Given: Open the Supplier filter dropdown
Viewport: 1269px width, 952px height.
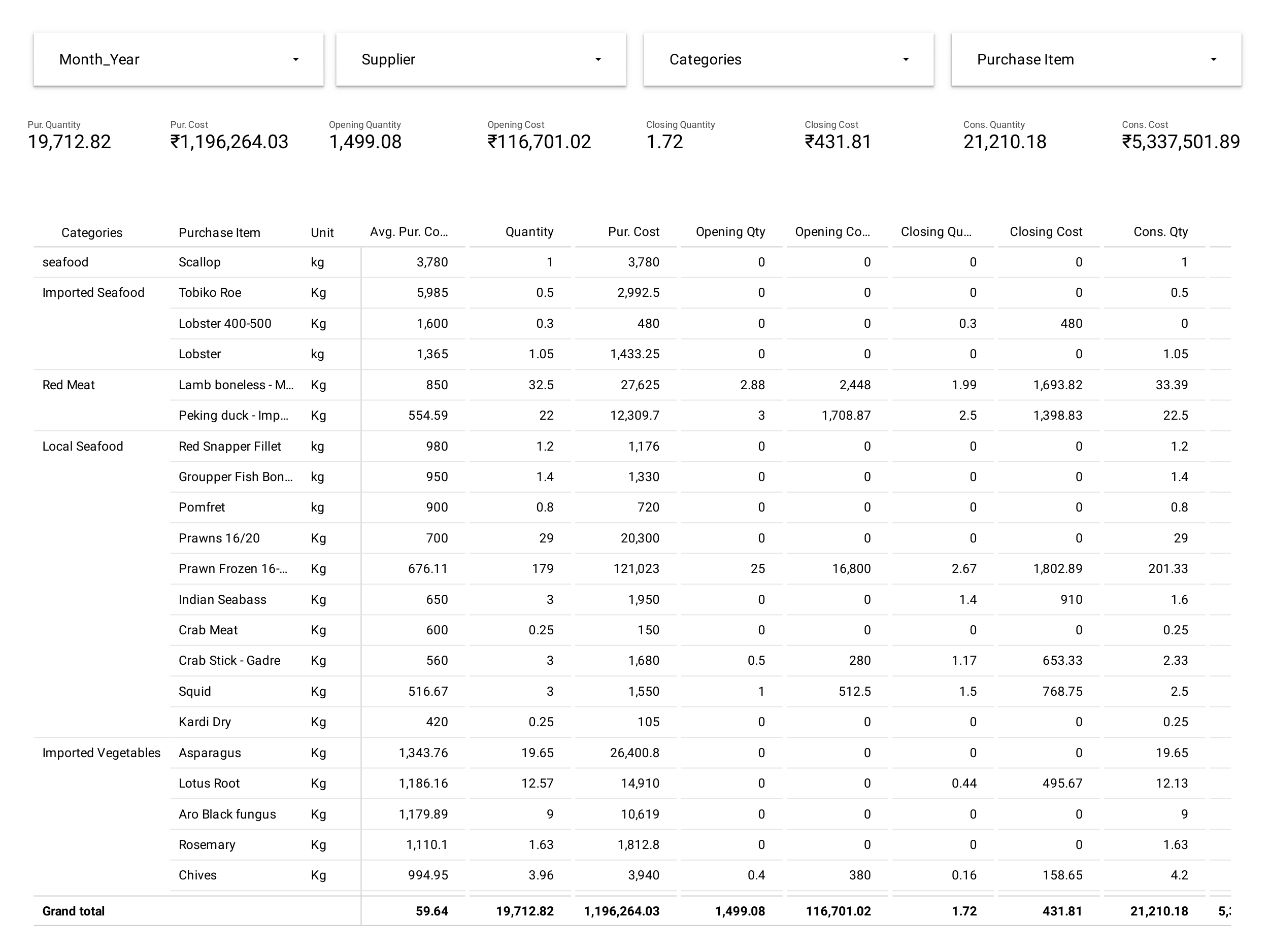Looking at the screenshot, I should click(x=481, y=59).
